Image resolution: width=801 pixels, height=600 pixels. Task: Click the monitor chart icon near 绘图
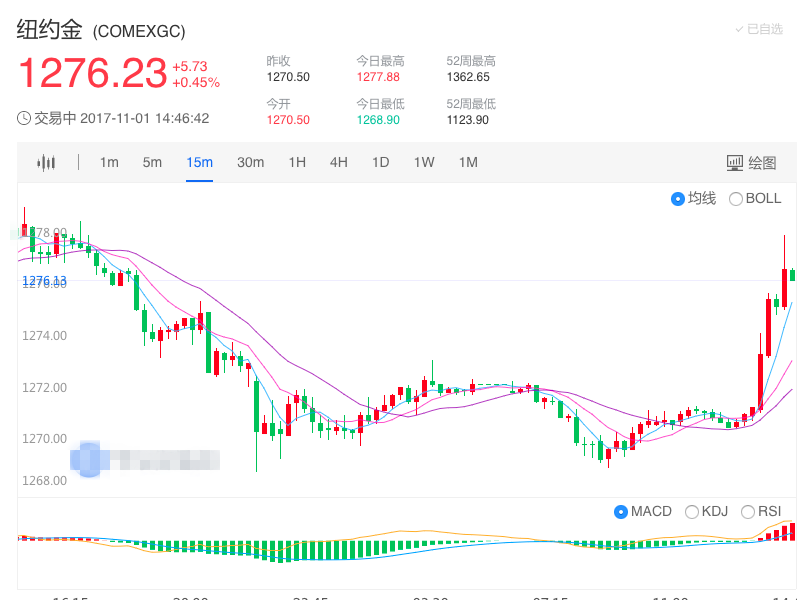[x=733, y=162]
